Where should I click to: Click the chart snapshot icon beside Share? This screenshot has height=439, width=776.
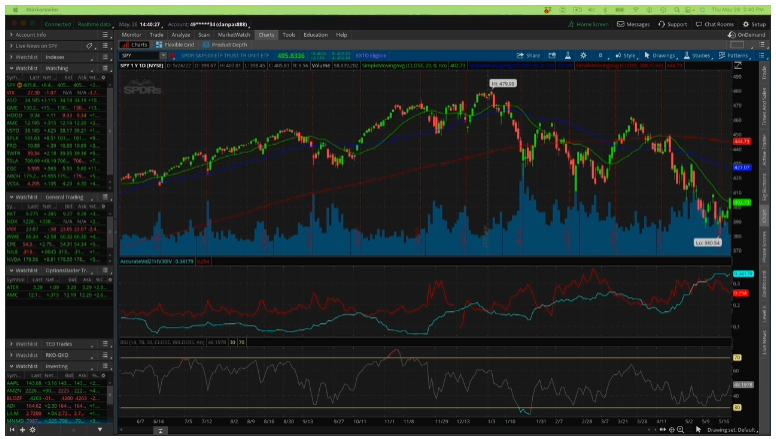tap(552, 55)
